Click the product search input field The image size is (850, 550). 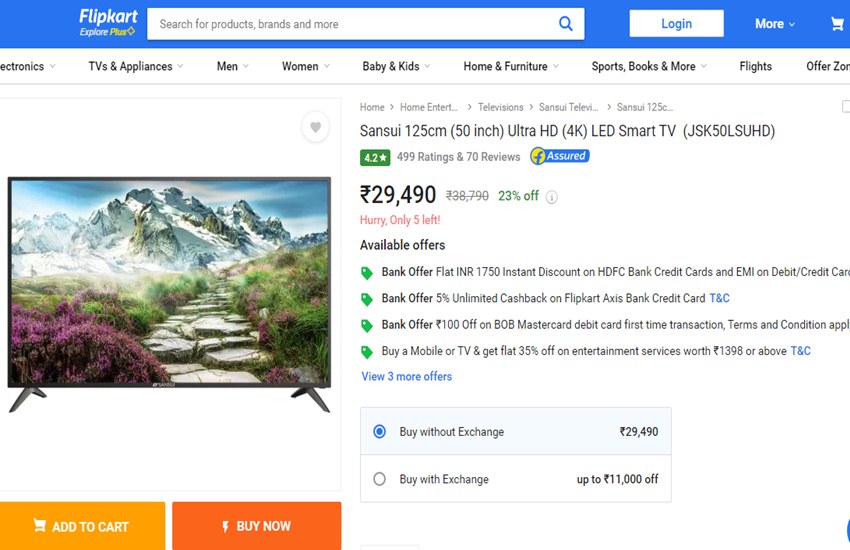click(350, 24)
